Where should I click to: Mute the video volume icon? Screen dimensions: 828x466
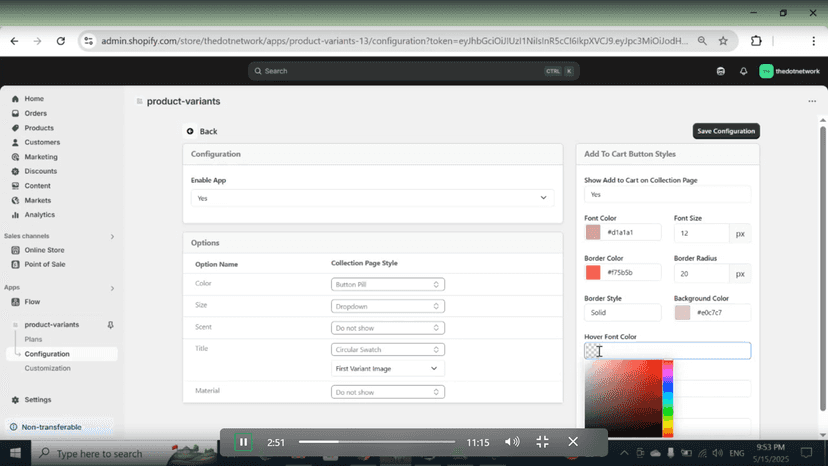tap(512, 442)
